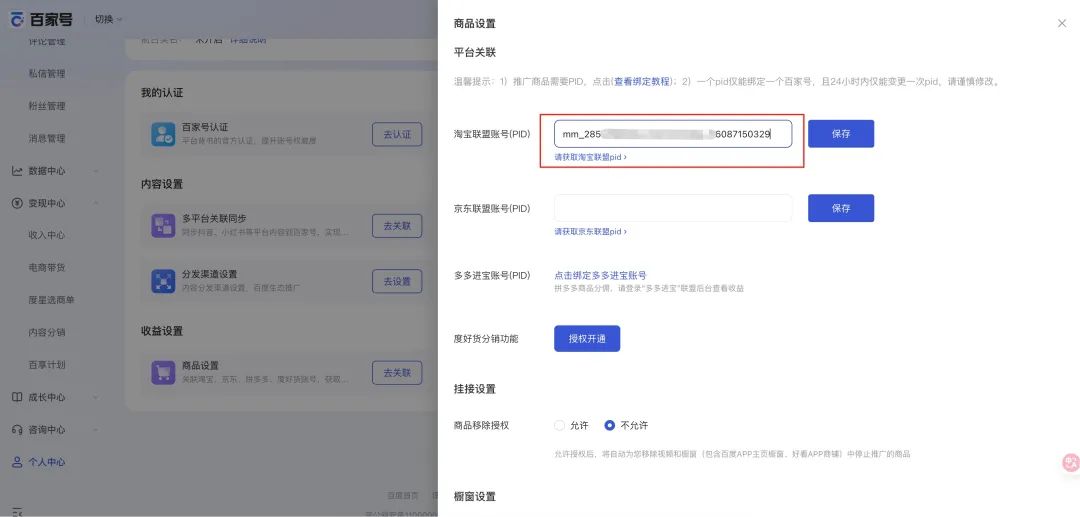Image resolution: width=1080 pixels, height=517 pixels.
Task: Click the 京东联盟账号(PID) input field
Action: (x=673, y=208)
